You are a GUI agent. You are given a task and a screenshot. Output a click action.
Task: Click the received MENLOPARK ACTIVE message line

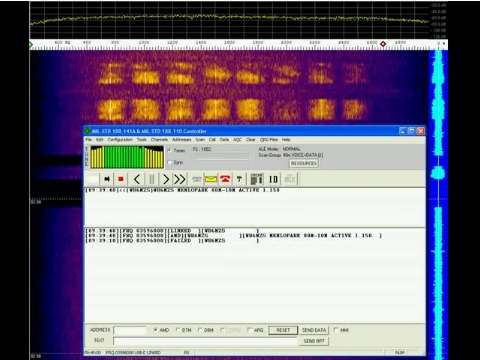pyautogui.click(x=182, y=190)
